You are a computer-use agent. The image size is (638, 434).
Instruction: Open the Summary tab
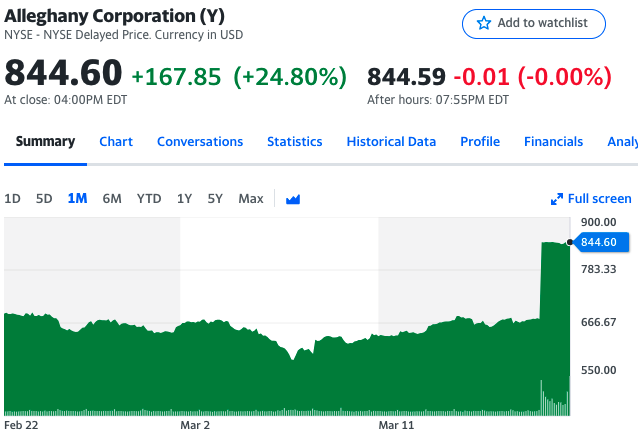click(45, 142)
